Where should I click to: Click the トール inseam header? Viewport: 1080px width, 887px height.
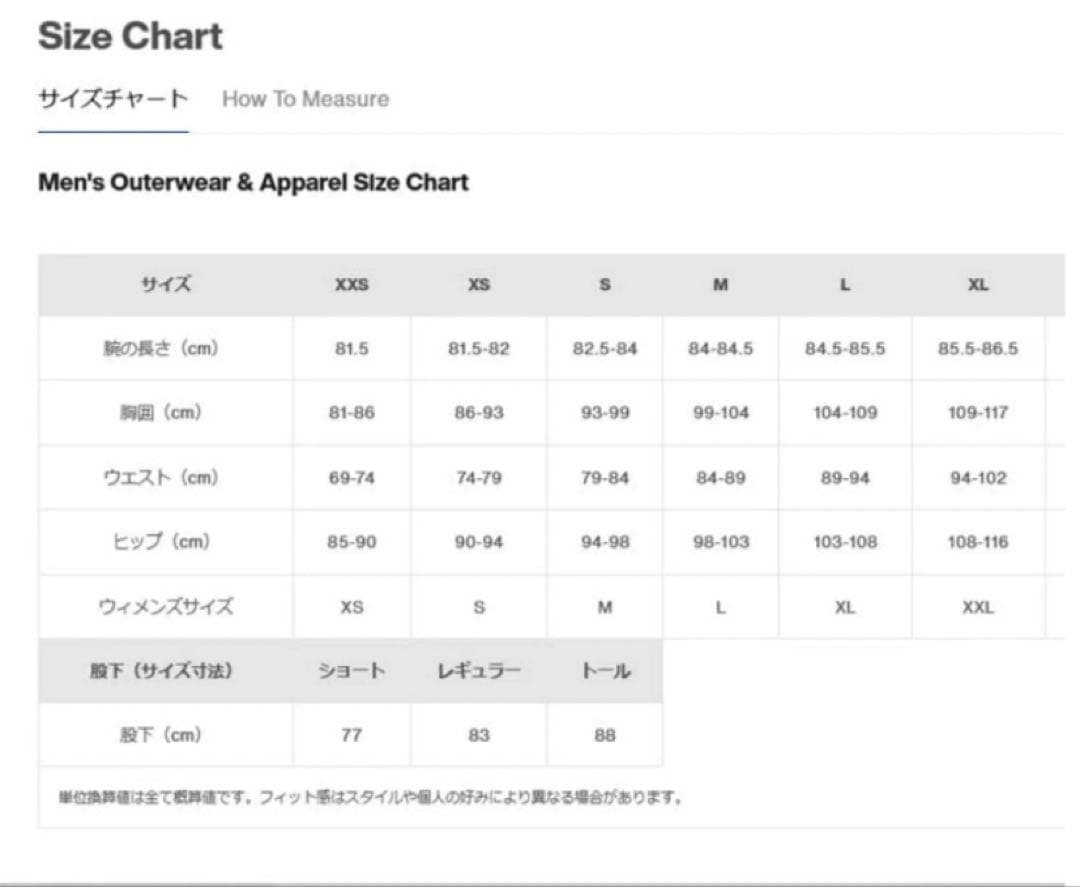coord(605,671)
